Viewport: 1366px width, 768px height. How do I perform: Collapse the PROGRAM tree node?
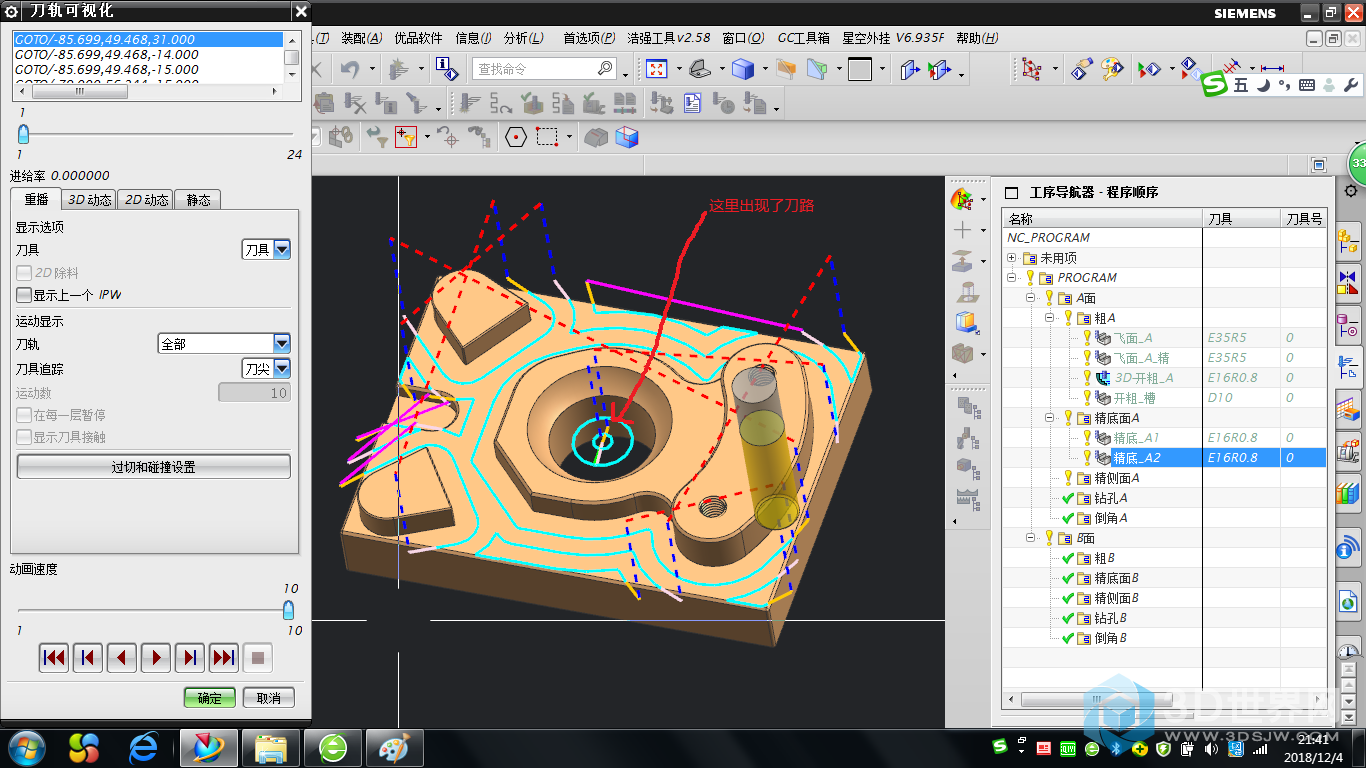tap(1012, 278)
